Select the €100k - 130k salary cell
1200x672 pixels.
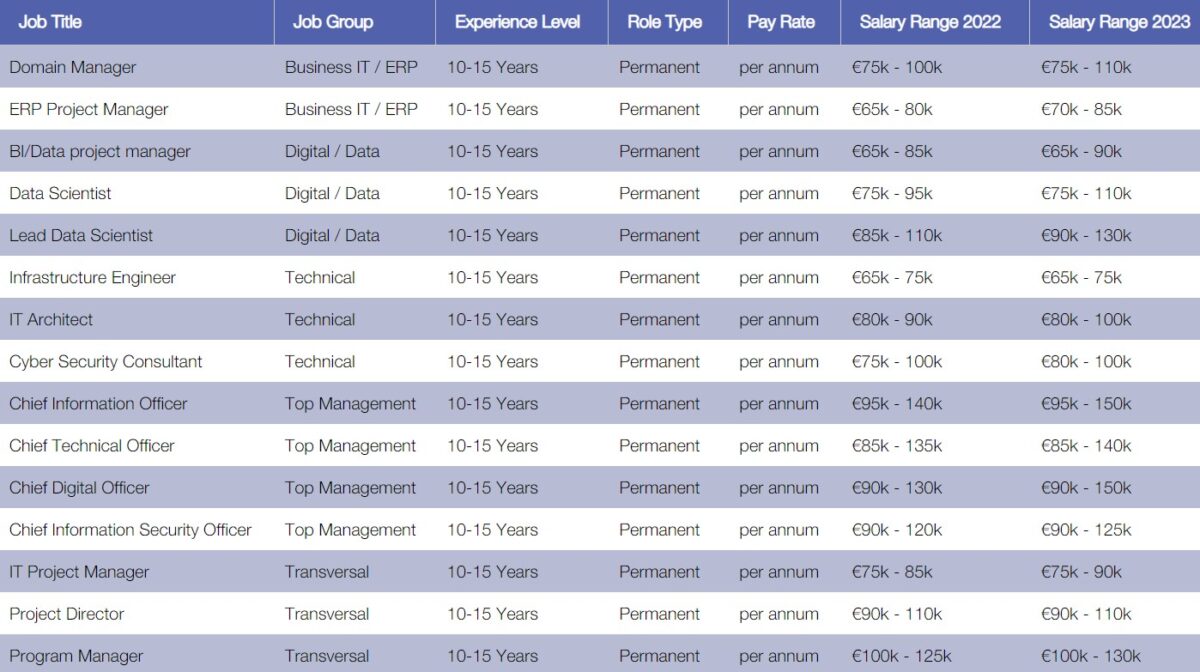tap(1090, 656)
